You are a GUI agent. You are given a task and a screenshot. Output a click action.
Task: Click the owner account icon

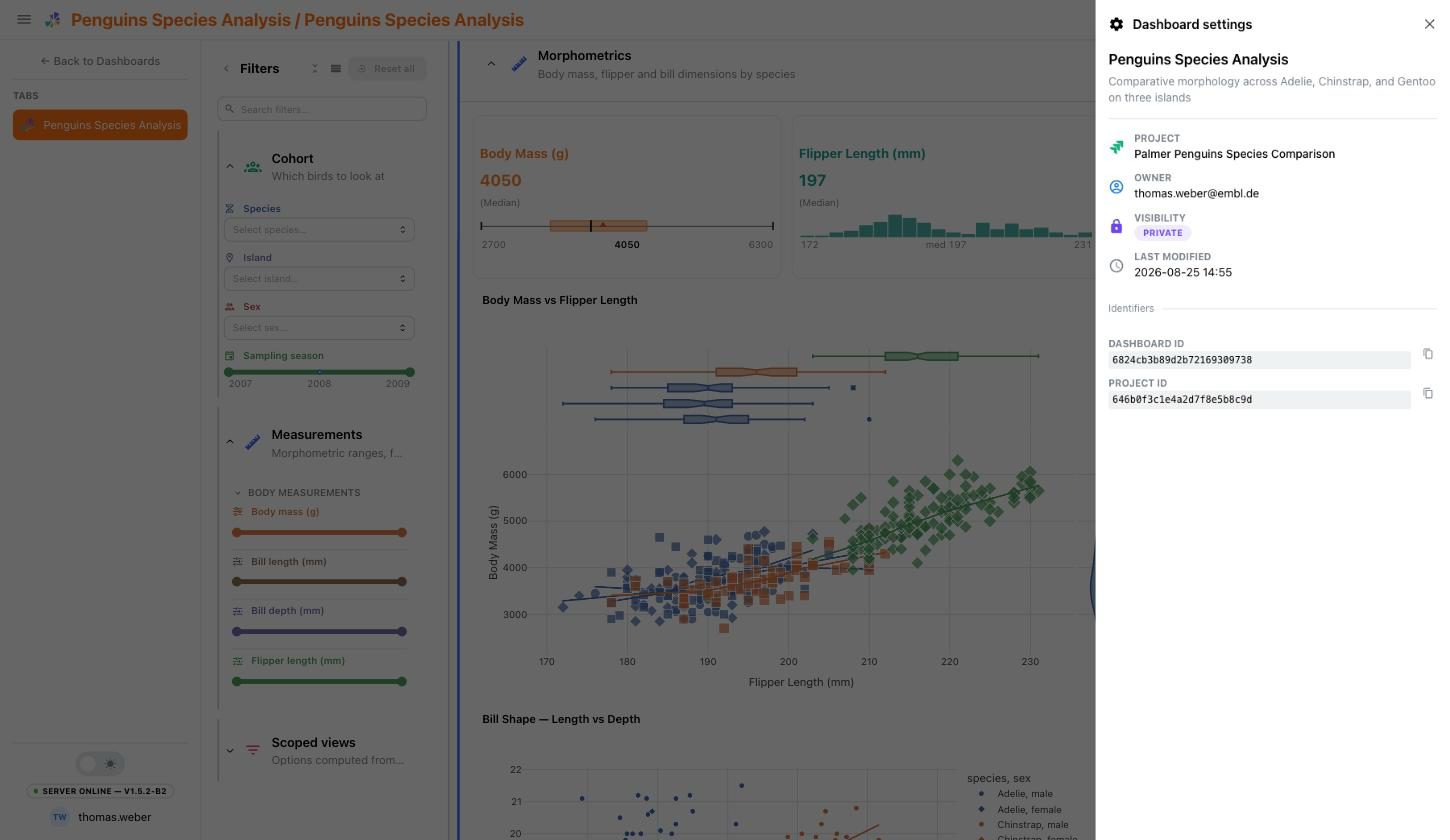tap(1116, 186)
